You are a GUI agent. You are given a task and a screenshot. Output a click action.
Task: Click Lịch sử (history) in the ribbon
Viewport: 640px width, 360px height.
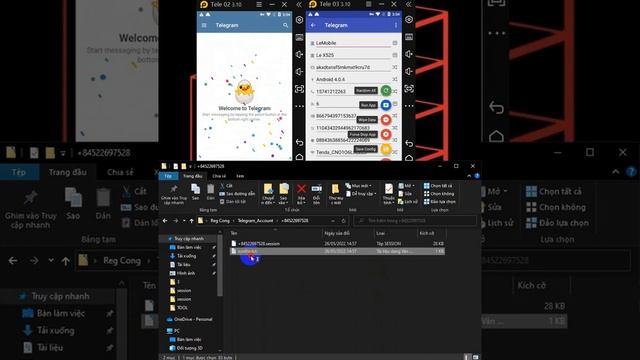pos(408,201)
